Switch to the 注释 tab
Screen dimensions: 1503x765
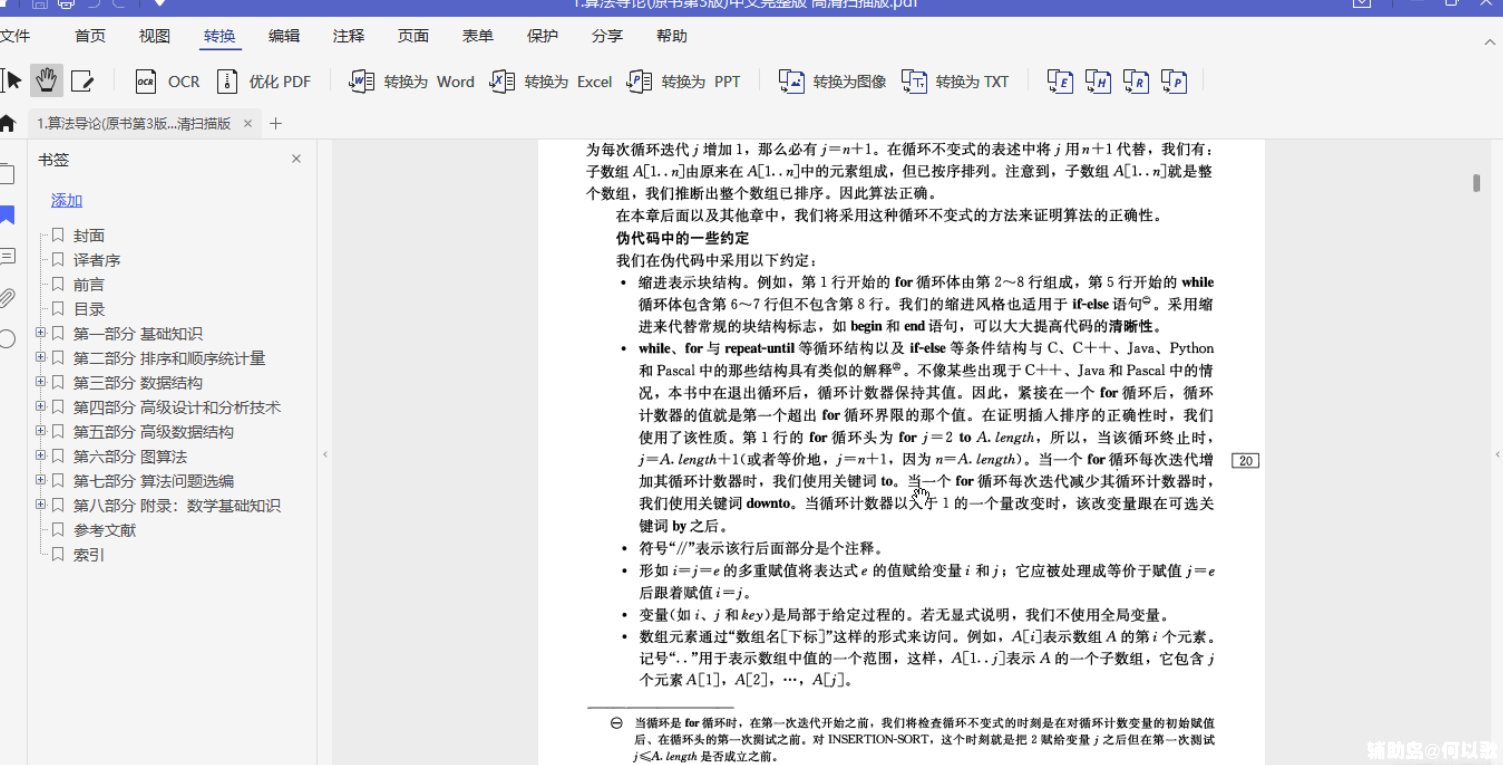coord(349,36)
